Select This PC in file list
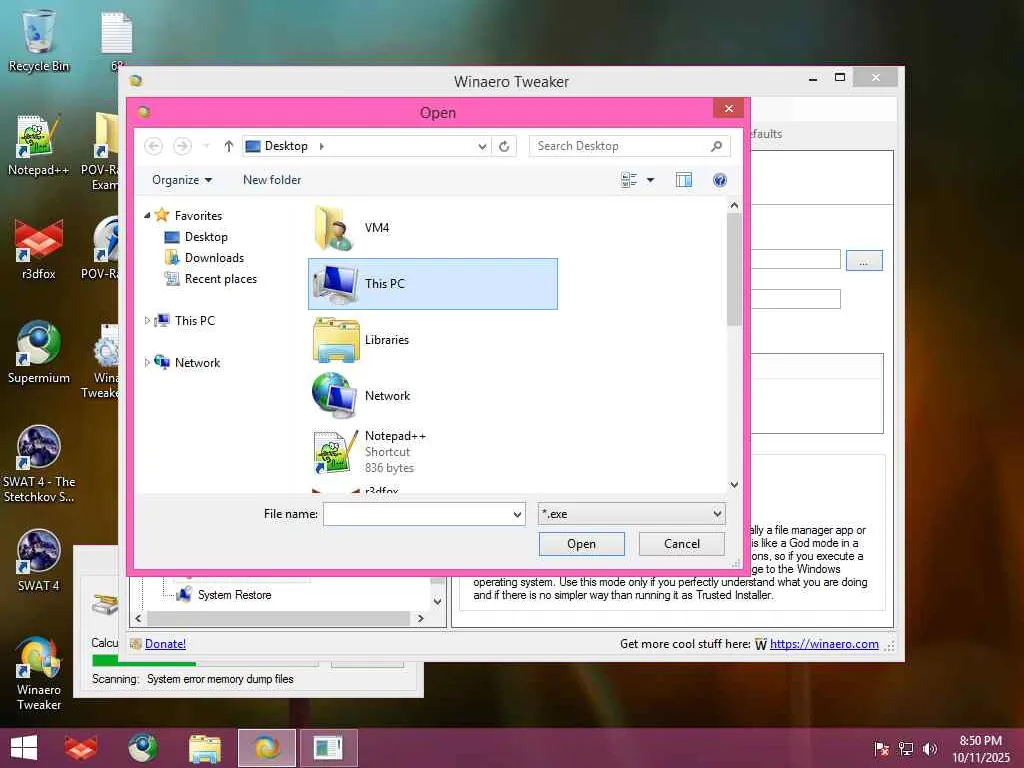1024x768 pixels. 432,284
